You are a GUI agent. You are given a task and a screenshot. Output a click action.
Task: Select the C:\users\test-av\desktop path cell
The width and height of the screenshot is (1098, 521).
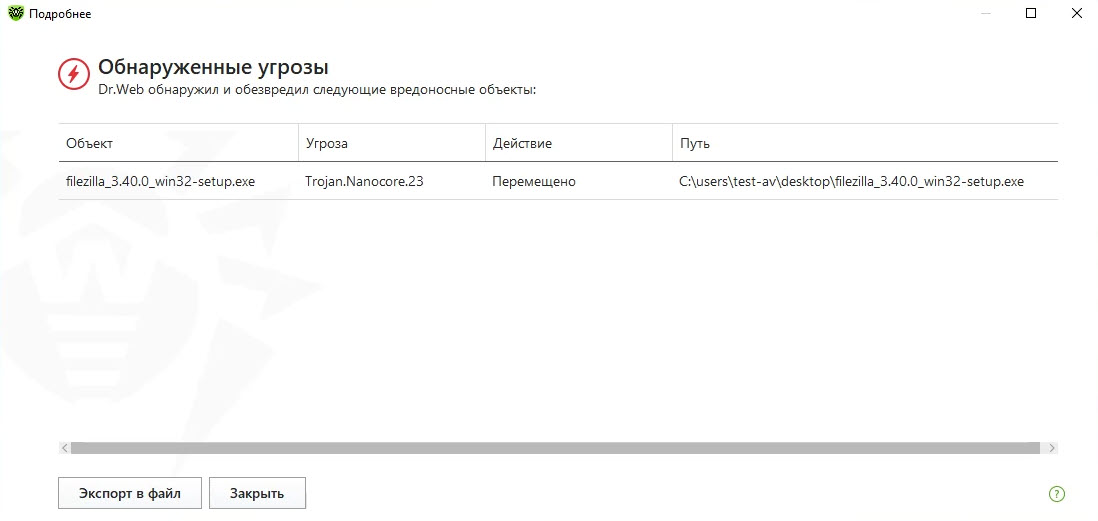852,181
